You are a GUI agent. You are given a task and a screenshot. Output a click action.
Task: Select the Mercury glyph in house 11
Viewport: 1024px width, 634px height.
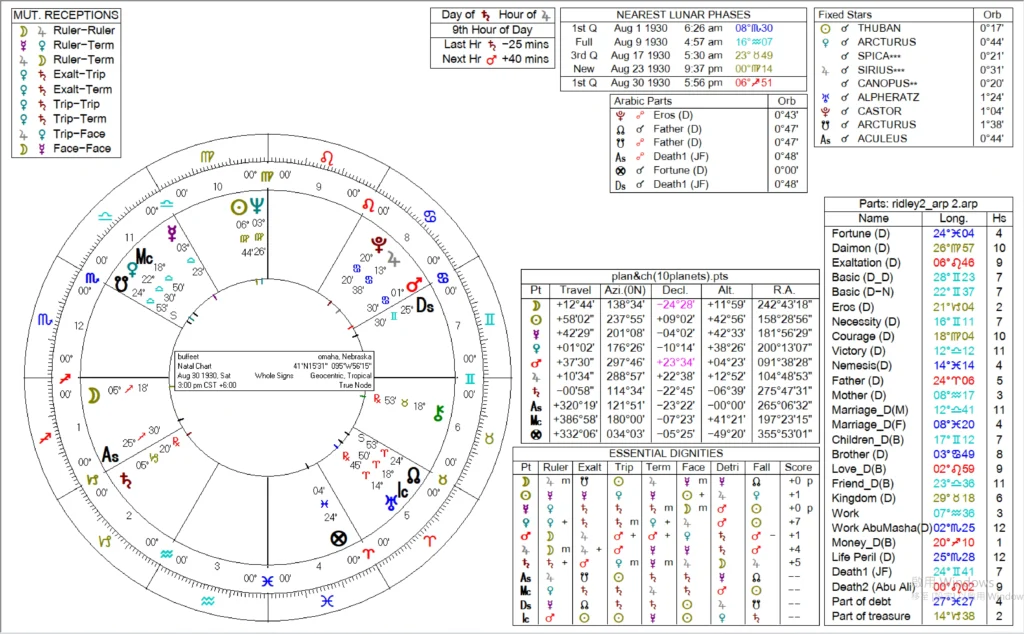173,233
